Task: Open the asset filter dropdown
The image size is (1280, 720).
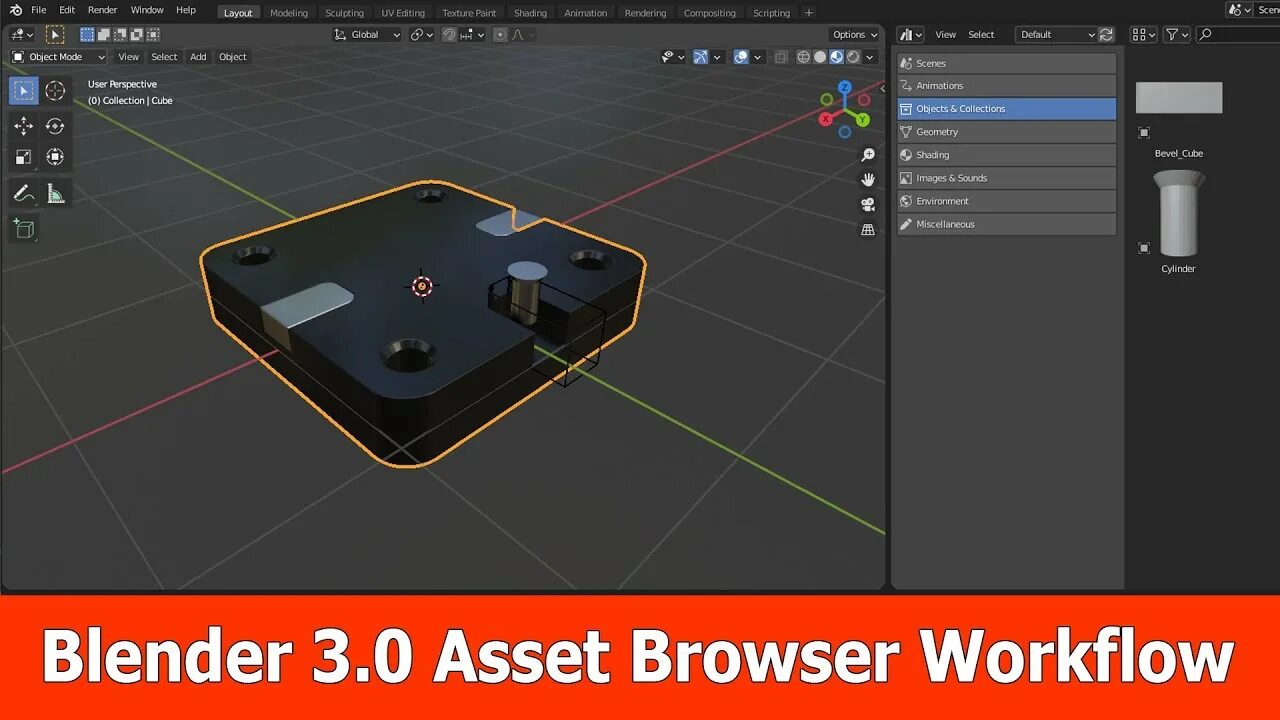Action: pos(1178,34)
